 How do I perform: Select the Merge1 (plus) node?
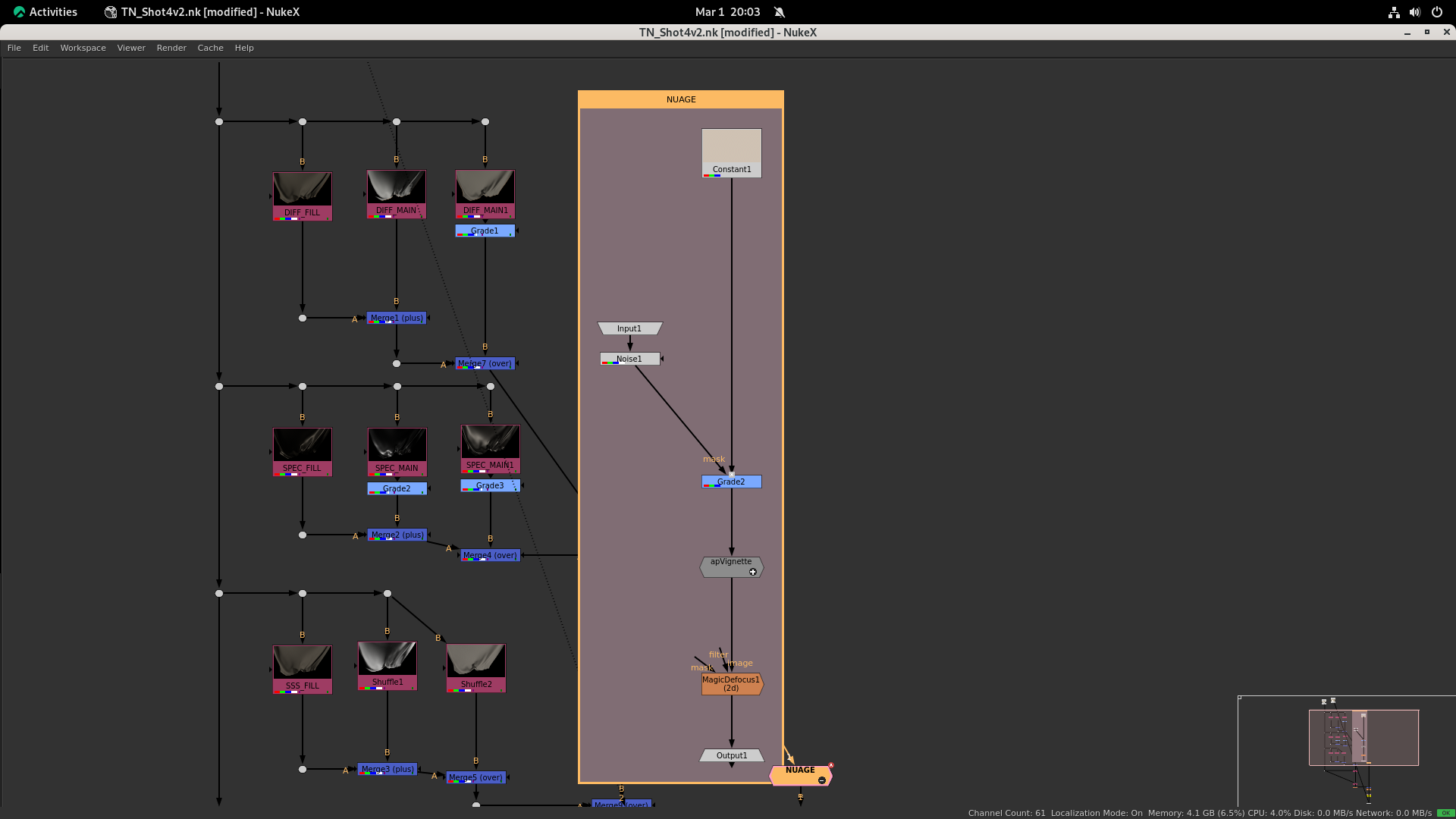[x=397, y=318]
